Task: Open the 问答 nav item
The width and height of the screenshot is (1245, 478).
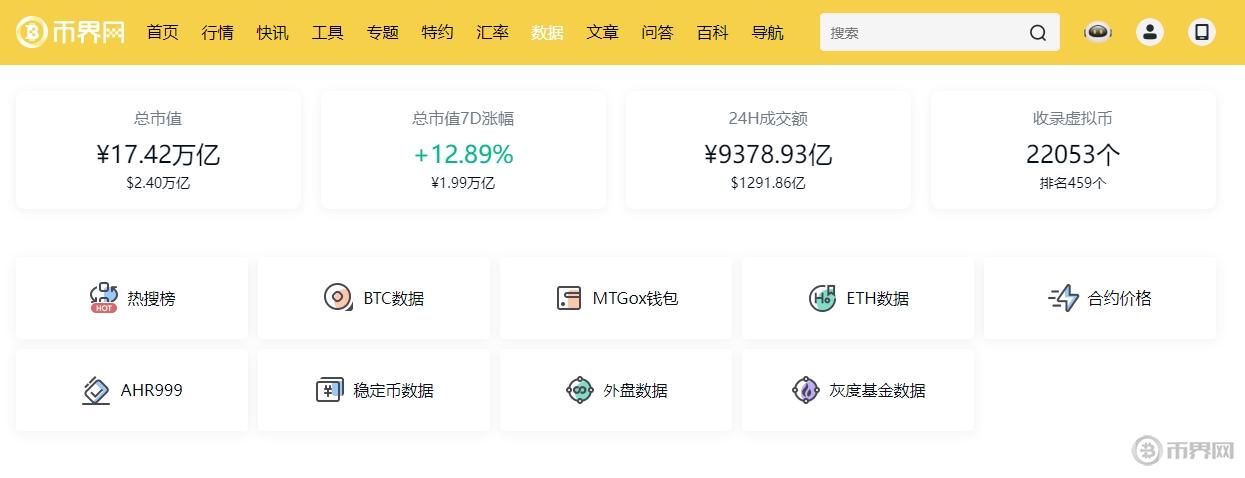Action: click(x=657, y=32)
